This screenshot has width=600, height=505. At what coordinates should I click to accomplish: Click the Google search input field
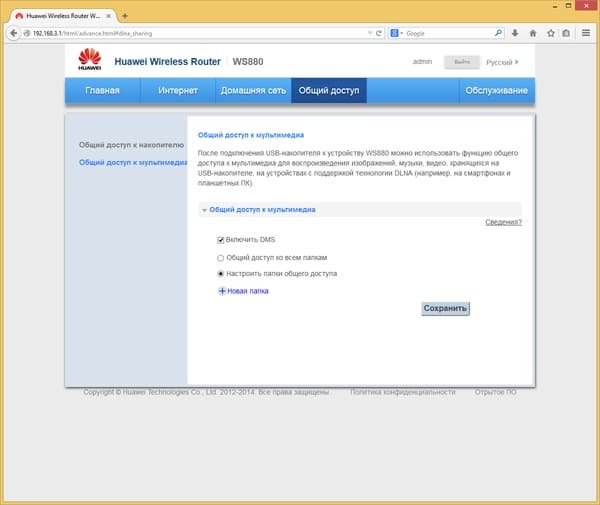448,33
